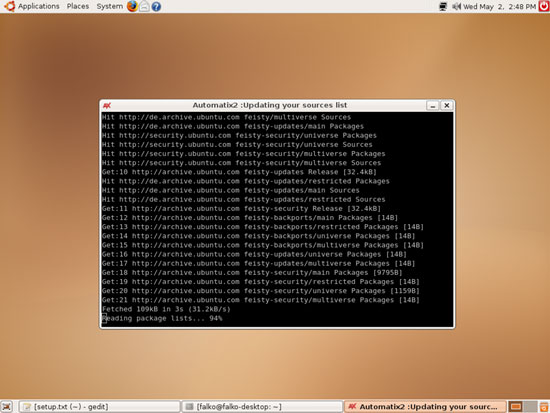
Task: Launch the Firefox web browser icon
Action: coord(132,6)
